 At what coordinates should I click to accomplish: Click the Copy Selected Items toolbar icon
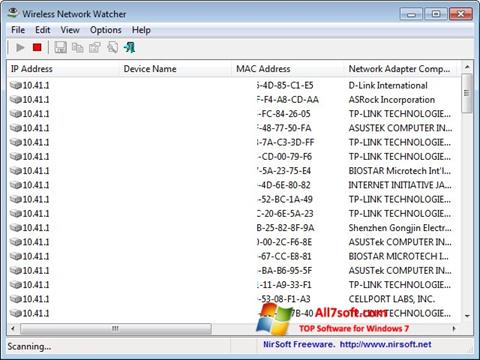[78, 48]
